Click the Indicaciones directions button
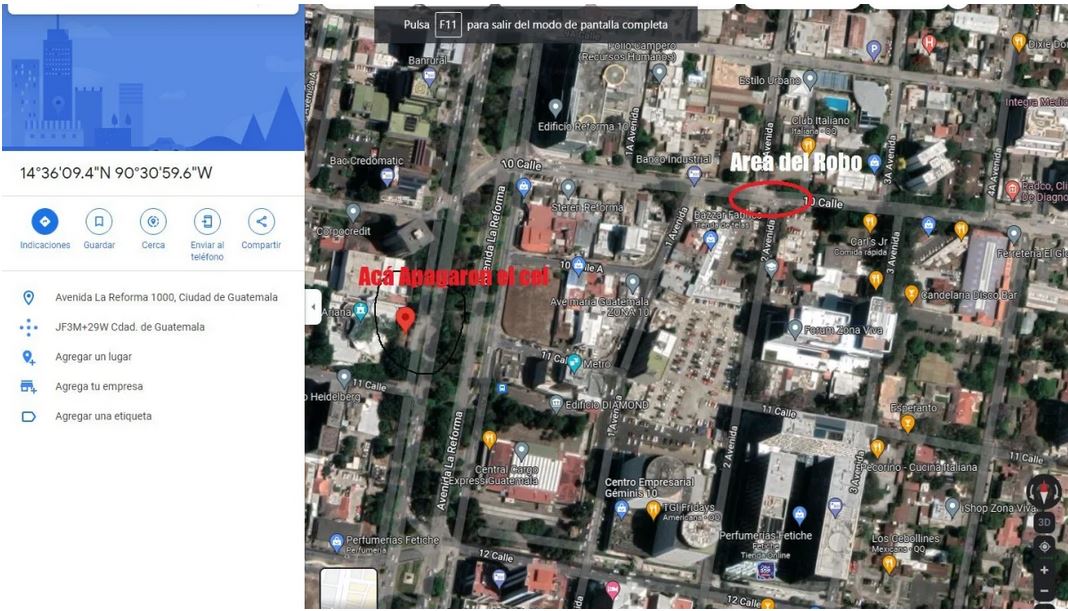The width and height of the screenshot is (1068, 611). point(45,221)
